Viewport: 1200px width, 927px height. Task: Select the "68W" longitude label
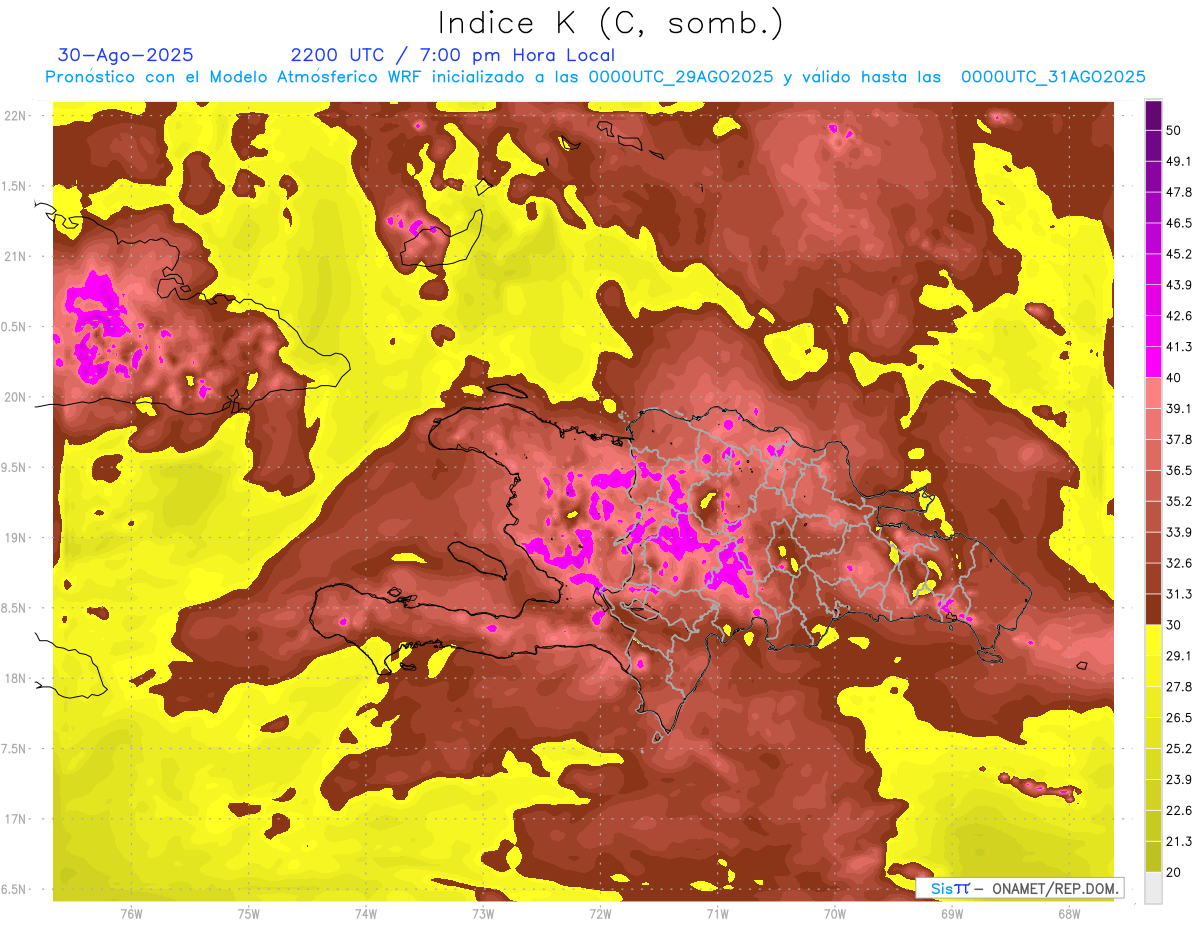click(x=1069, y=914)
